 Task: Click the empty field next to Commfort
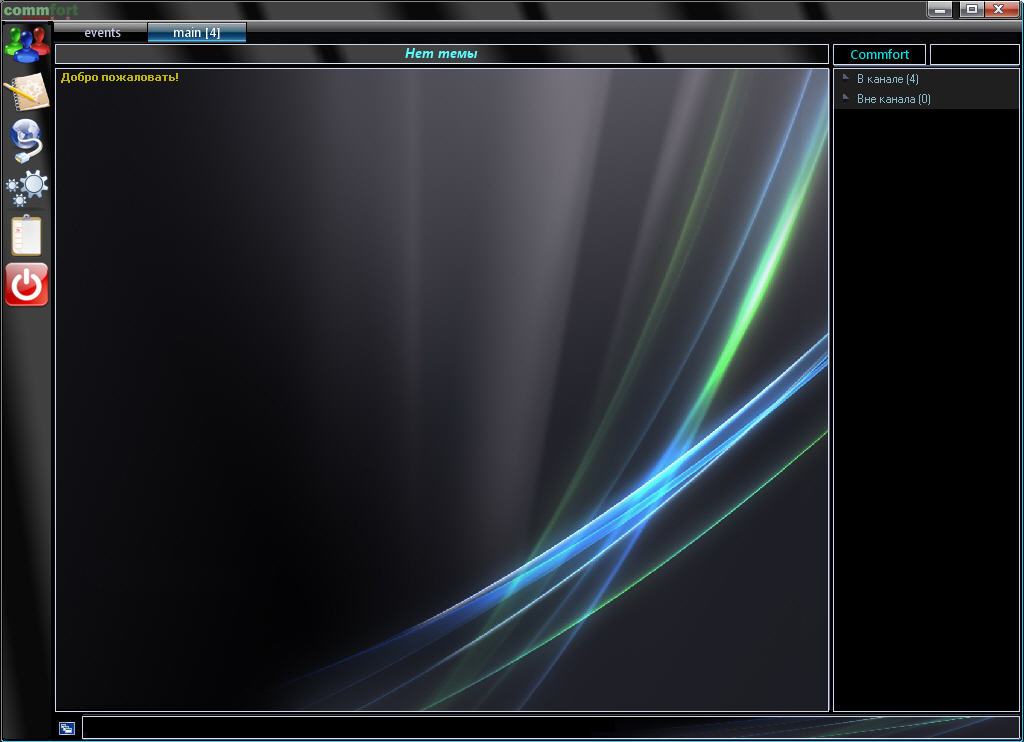coord(974,54)
